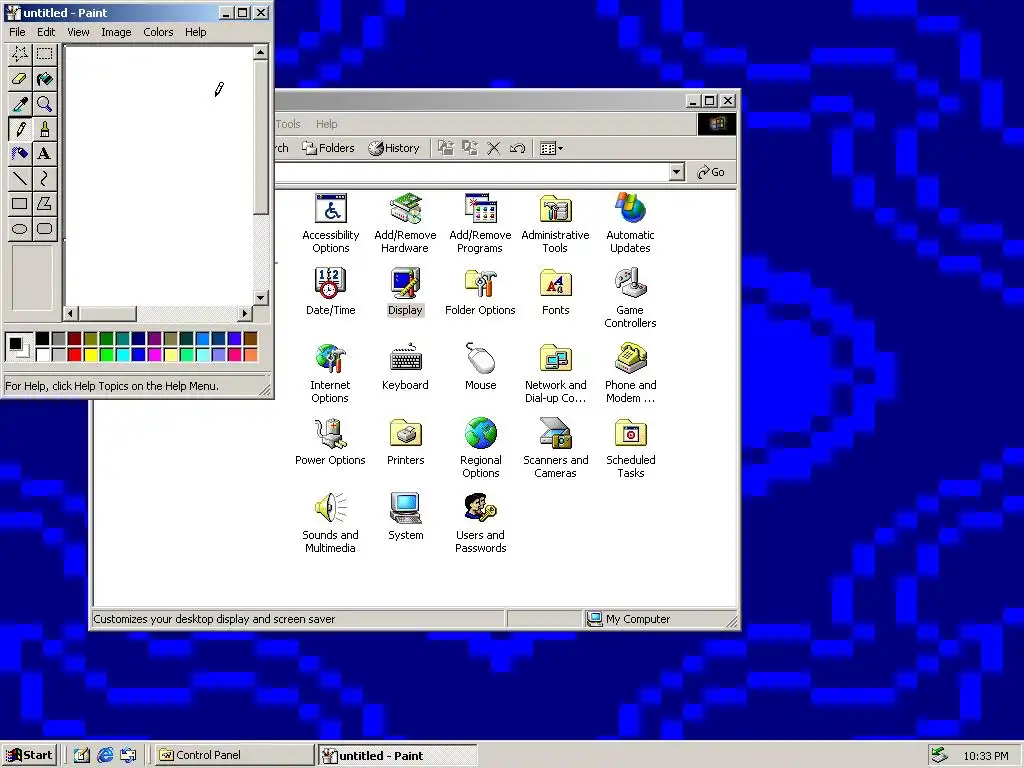Choose the Fill With Color bucket tool
The width and height of the screenshot is (1024, 768).
coord(44,79)
